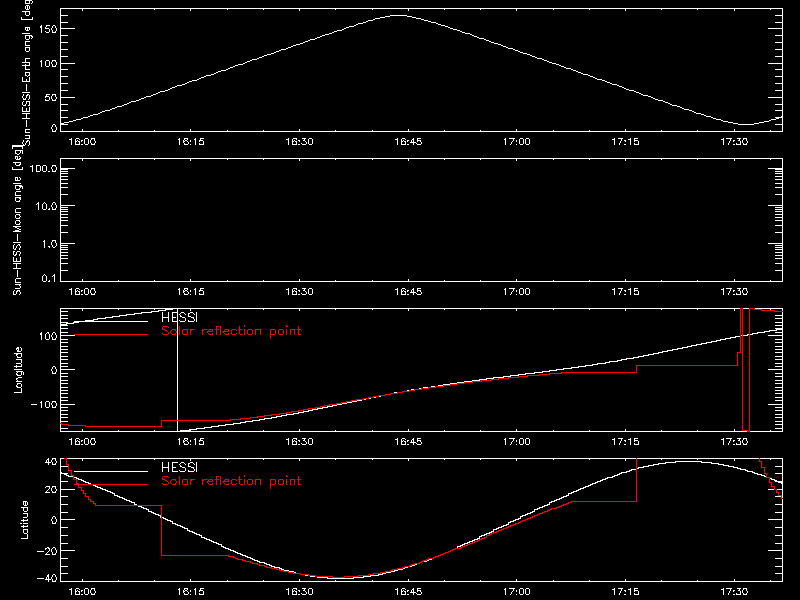Click 0.1 value on Moon angle axis
The width and height of the screenshot is (800, 600).
click(49, 279)
